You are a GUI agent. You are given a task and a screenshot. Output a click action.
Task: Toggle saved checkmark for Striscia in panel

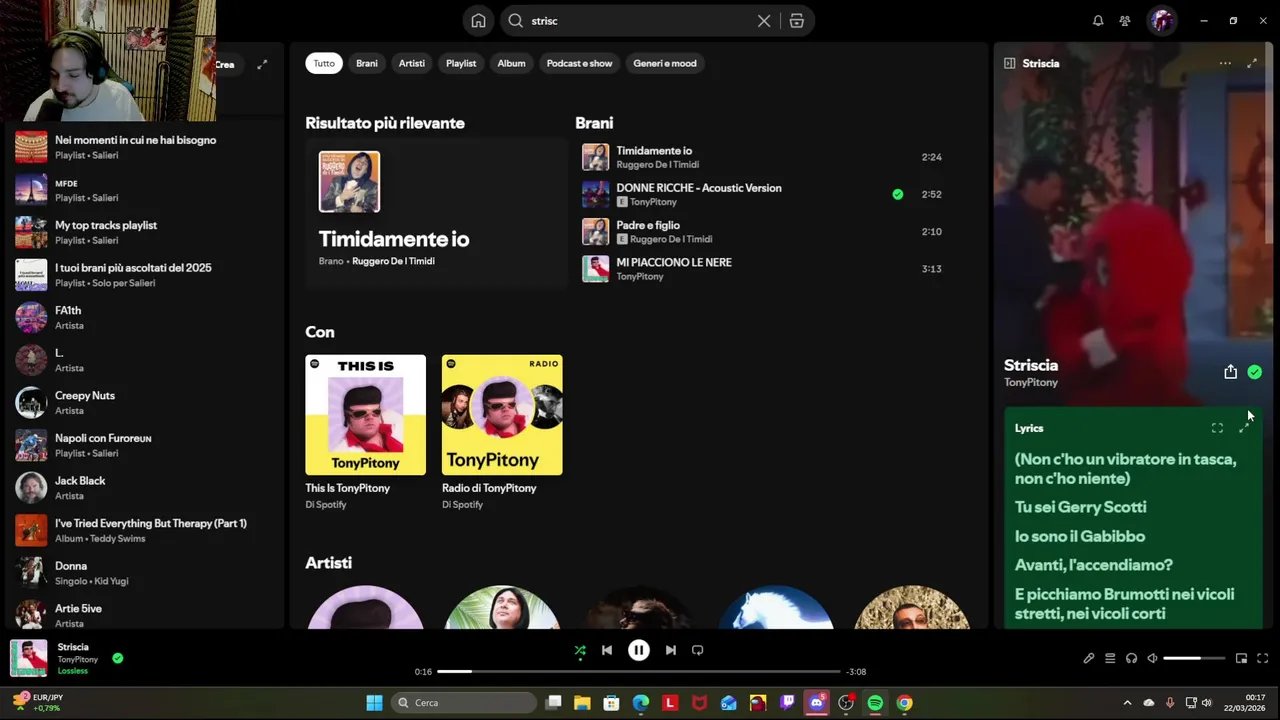coord(1255,372)
